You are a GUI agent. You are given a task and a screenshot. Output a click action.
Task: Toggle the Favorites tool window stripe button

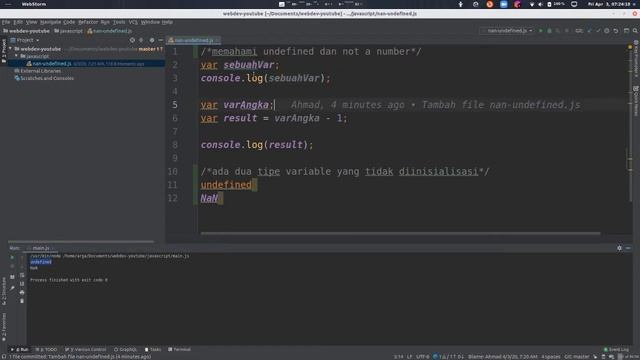tap(4, 327)
